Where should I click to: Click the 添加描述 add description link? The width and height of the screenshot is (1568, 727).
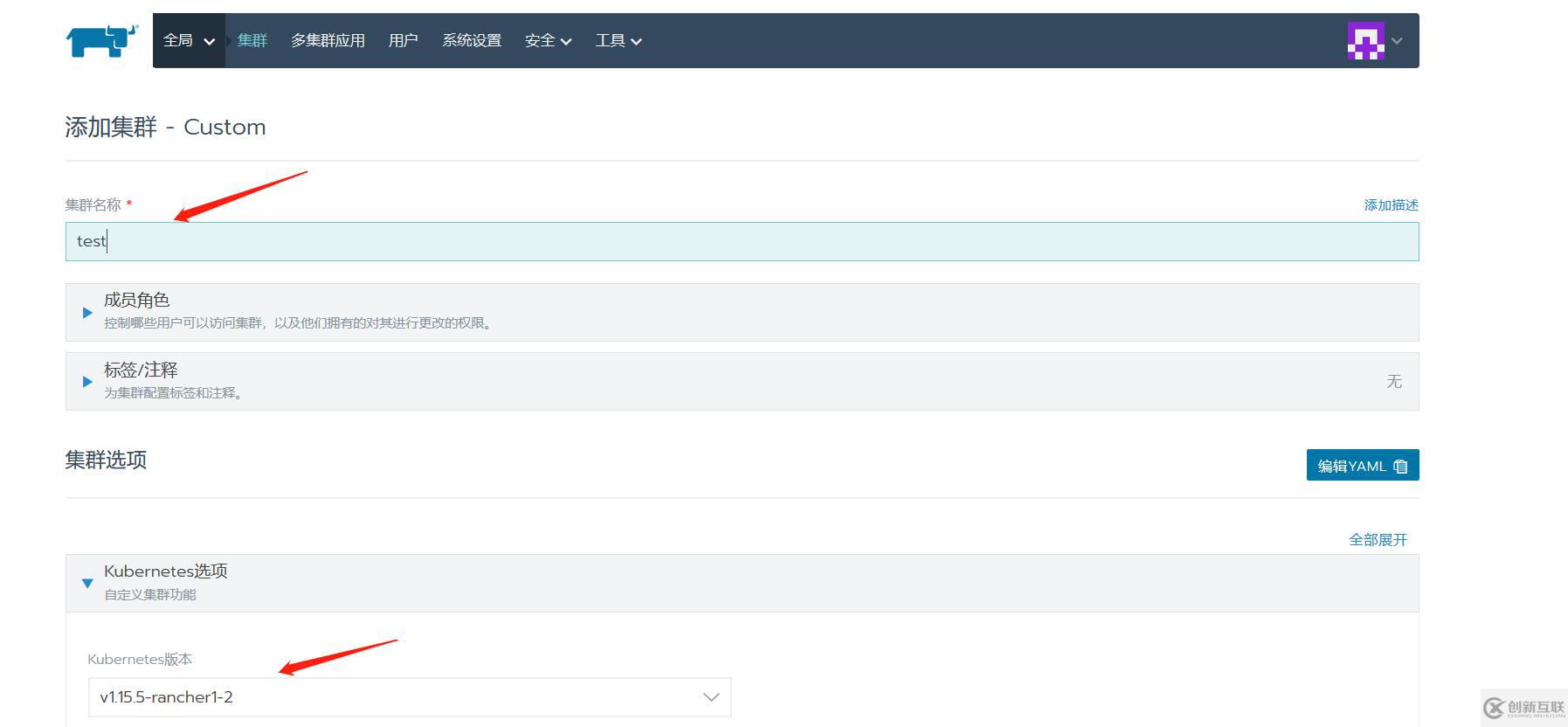coord(1391,204)
